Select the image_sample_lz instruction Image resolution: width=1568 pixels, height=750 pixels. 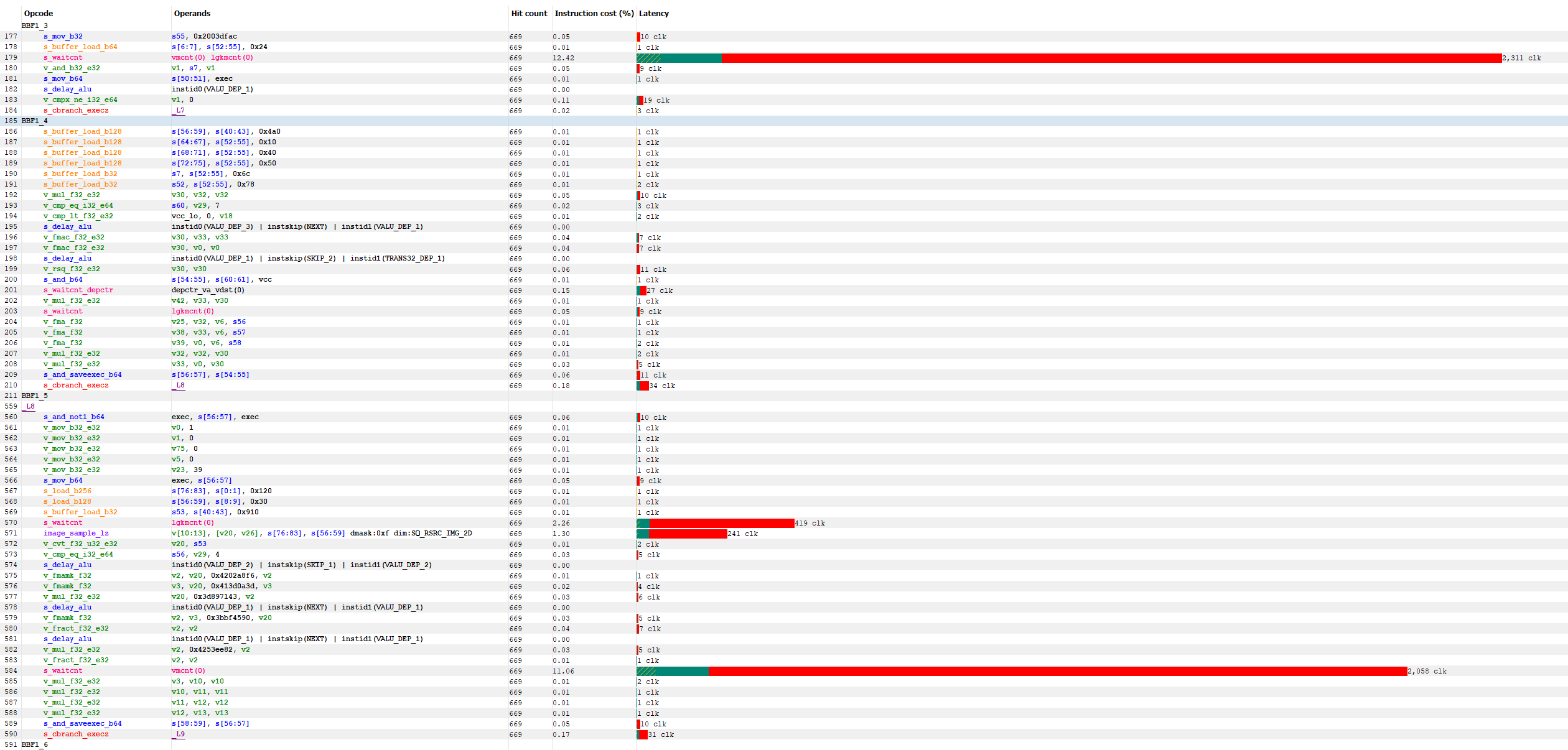click(x=76, y=533)
